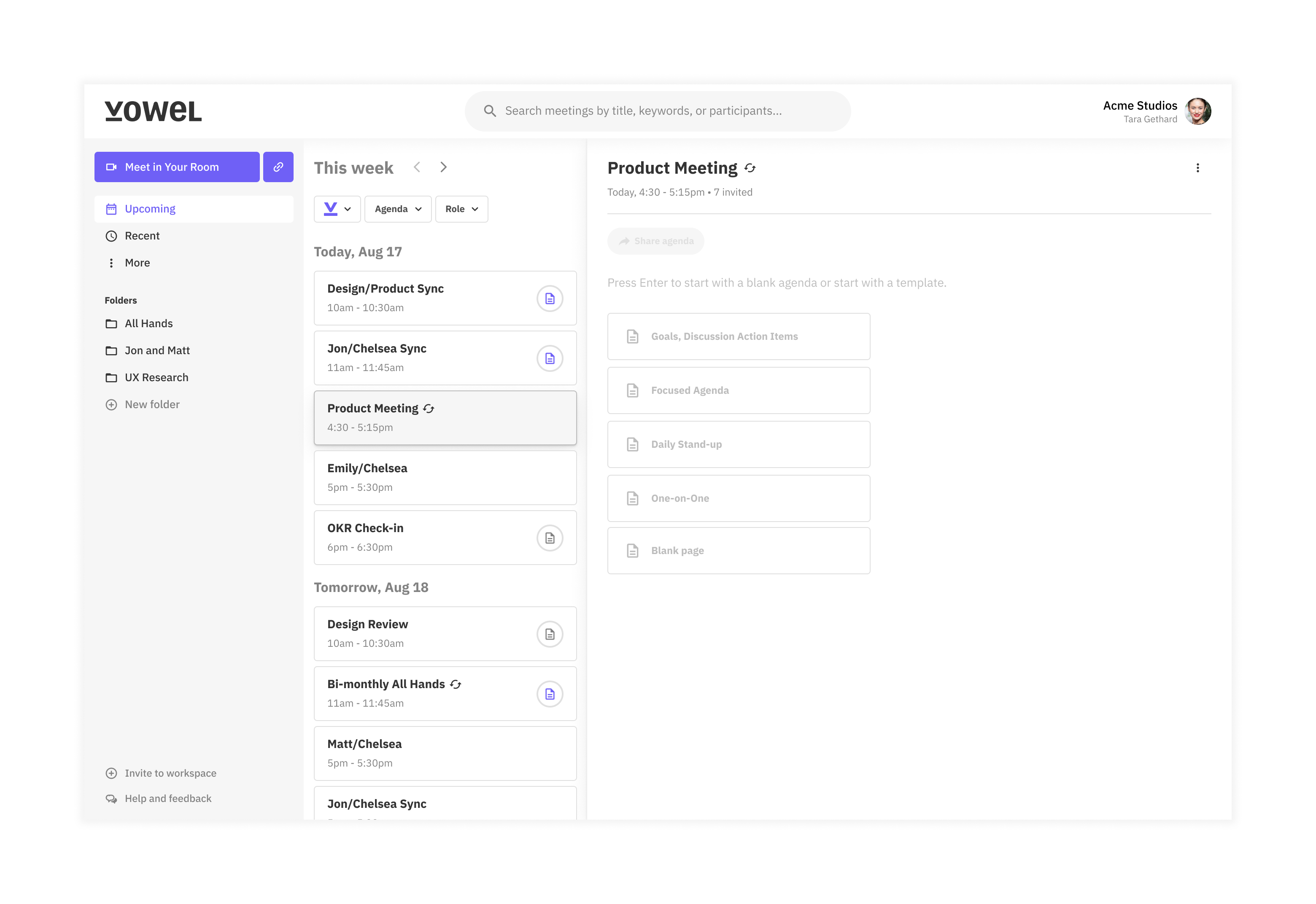Choose Goals, Discussion Action Items template
Image resolution: width=1316 pixels, height=904 pixels.
pyautogui.click(x=739, y=336)
